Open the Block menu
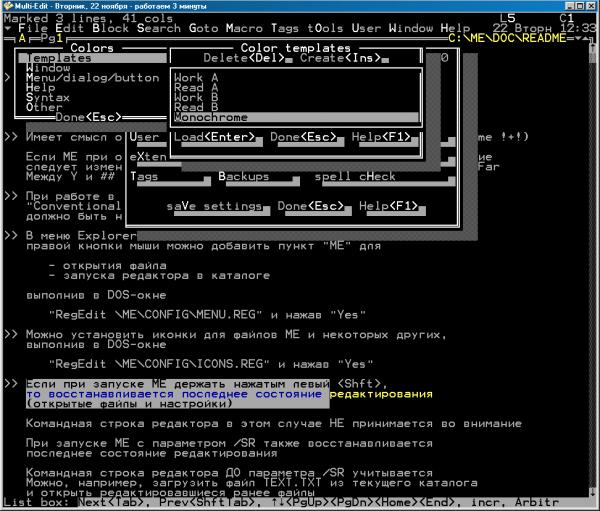Viewport: 600px width, 511px height. click(x=111, y=28)
